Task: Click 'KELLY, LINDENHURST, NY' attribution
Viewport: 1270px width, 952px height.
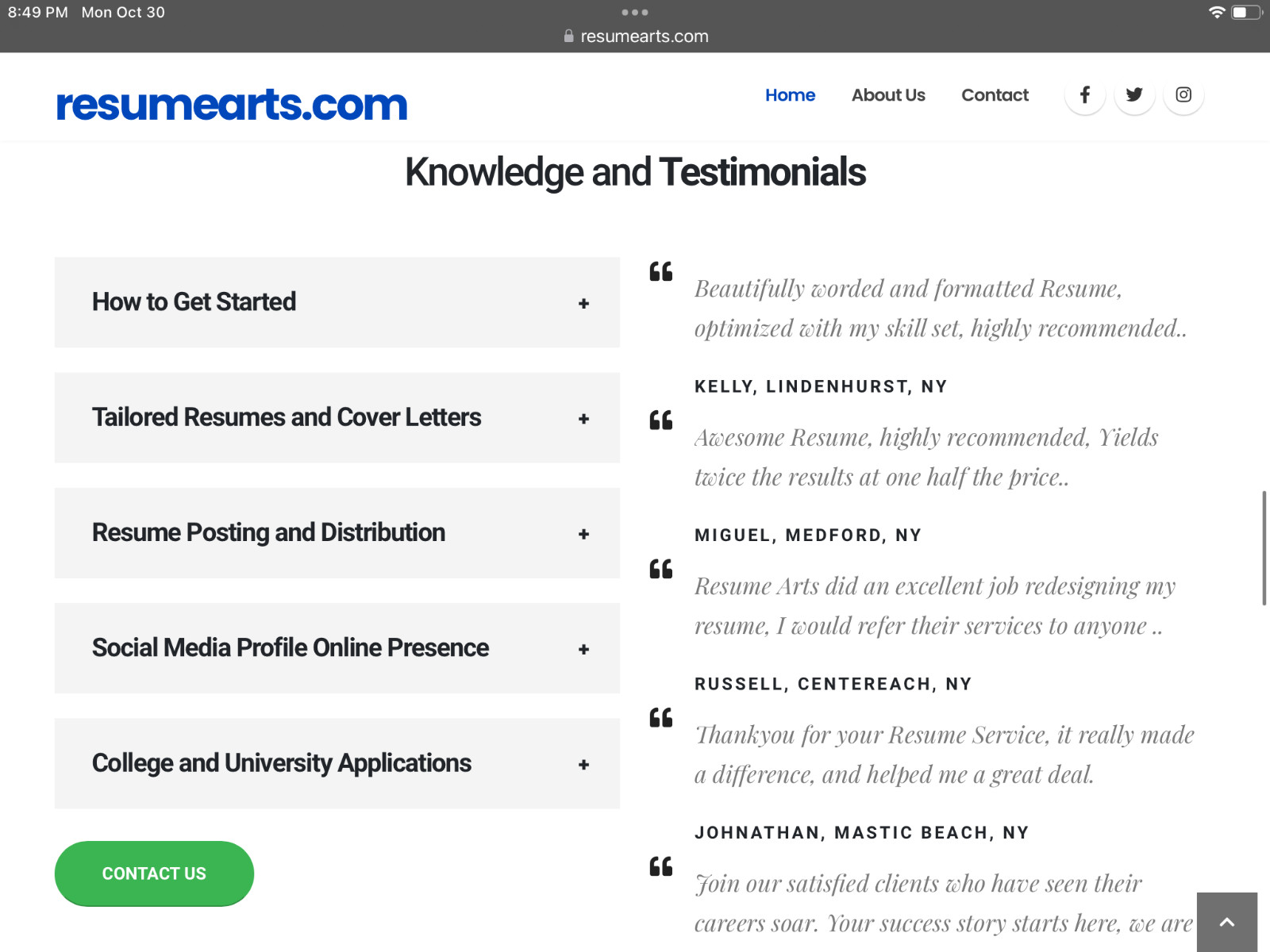Action: [821, 386]
